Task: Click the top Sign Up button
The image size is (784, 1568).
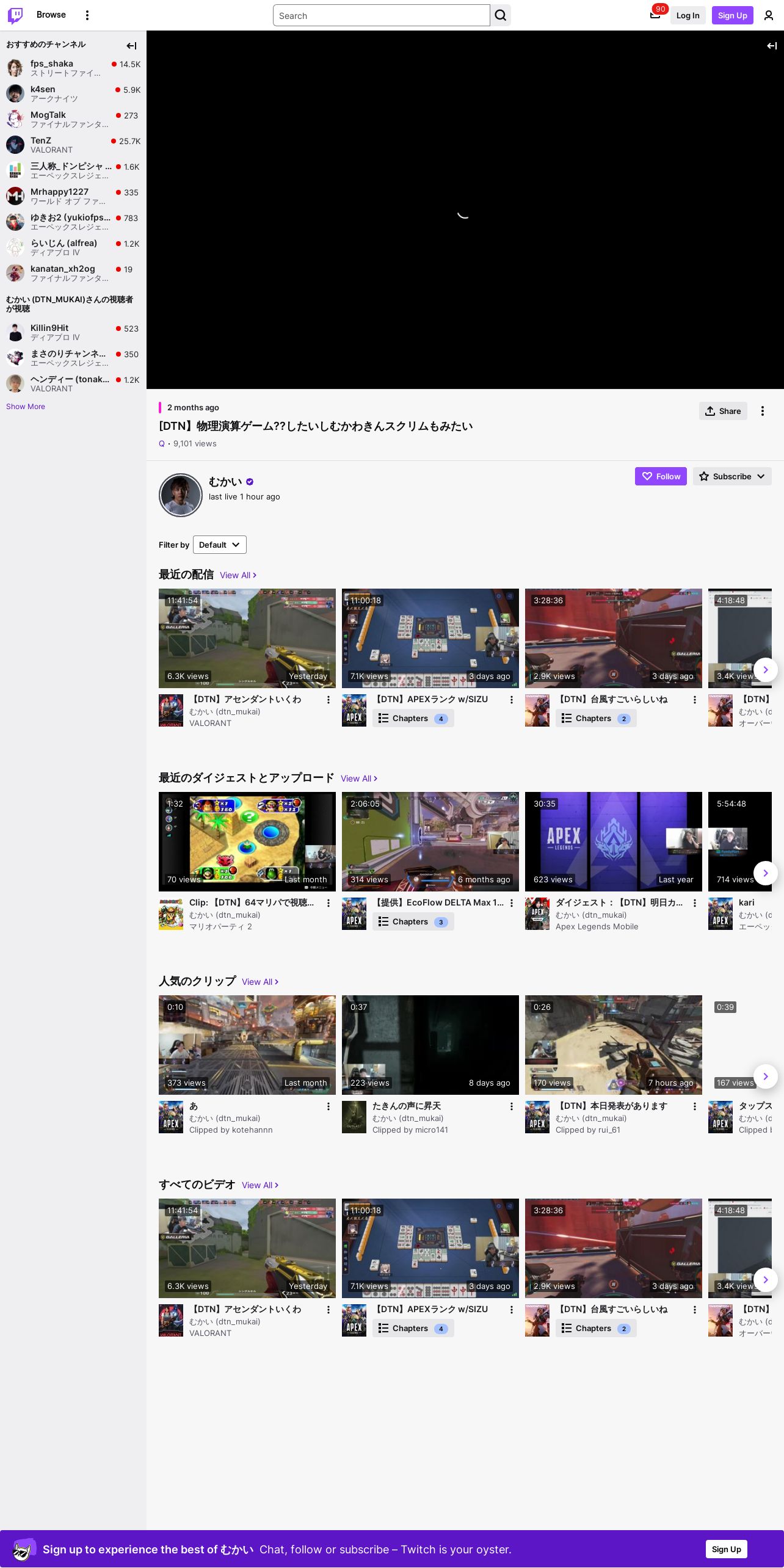Action: tap(733, 15)
